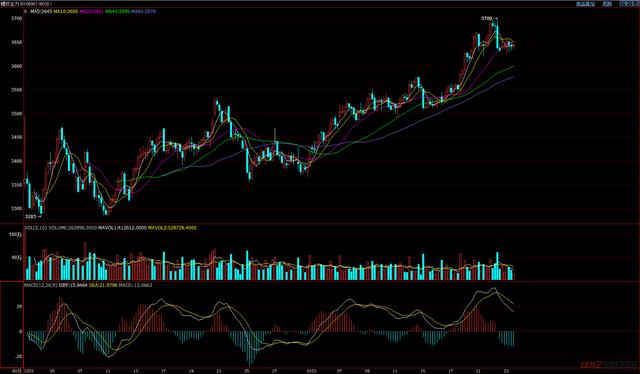Click the rightmost top-right corner button

point(629,4)
